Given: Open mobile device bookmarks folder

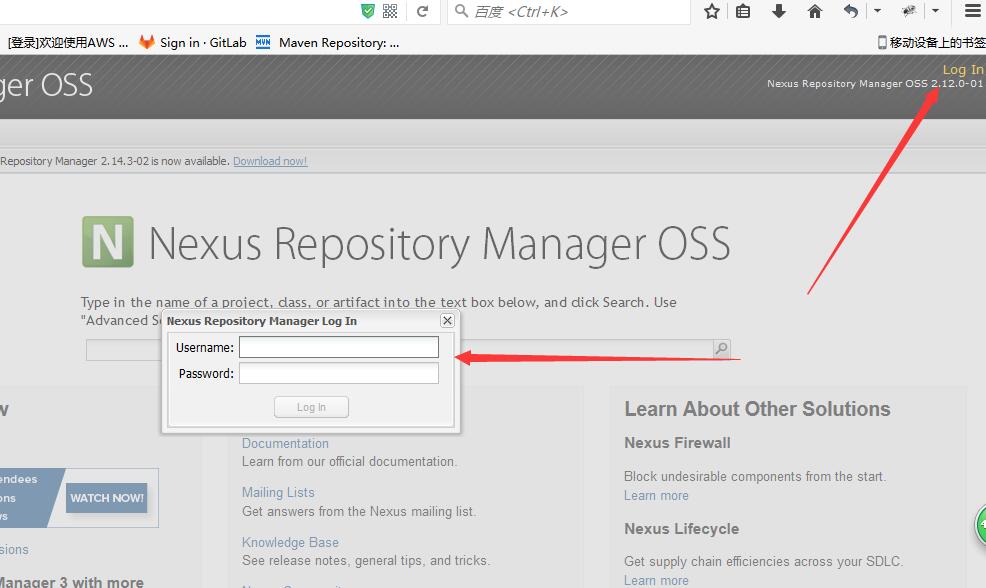Looking at the screenshot, I should [x=931, y=42].
